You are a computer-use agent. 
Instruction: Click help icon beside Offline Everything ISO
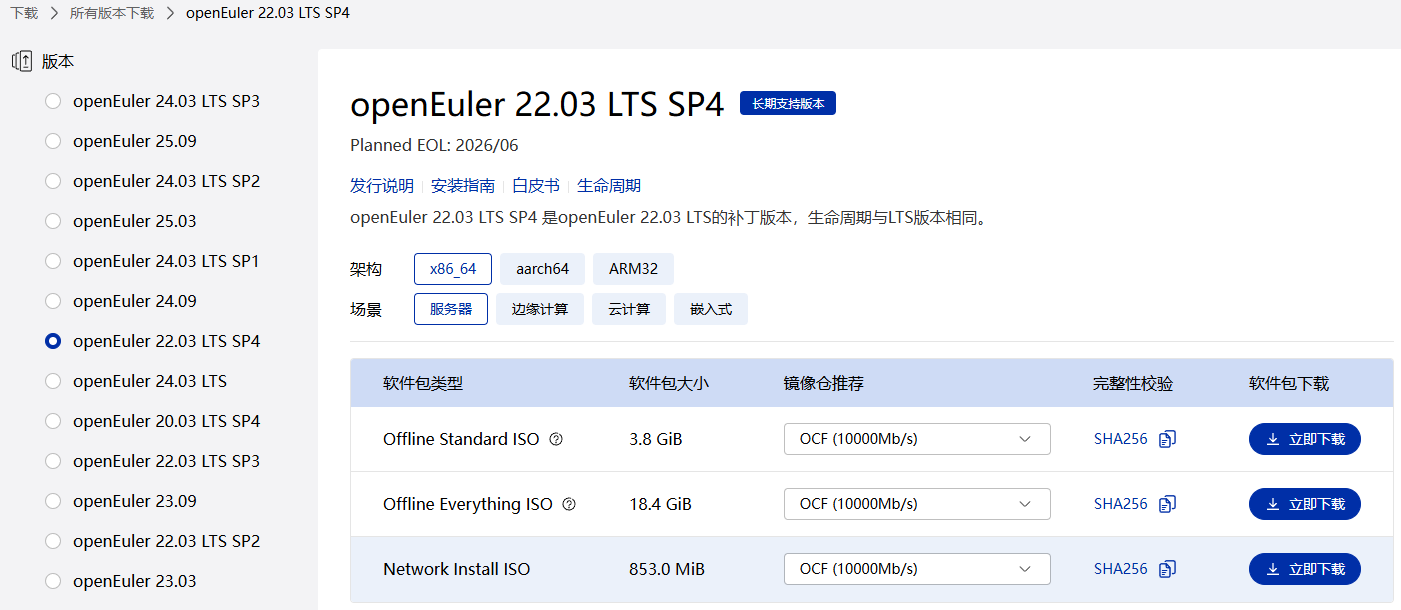tap(570, 504)
